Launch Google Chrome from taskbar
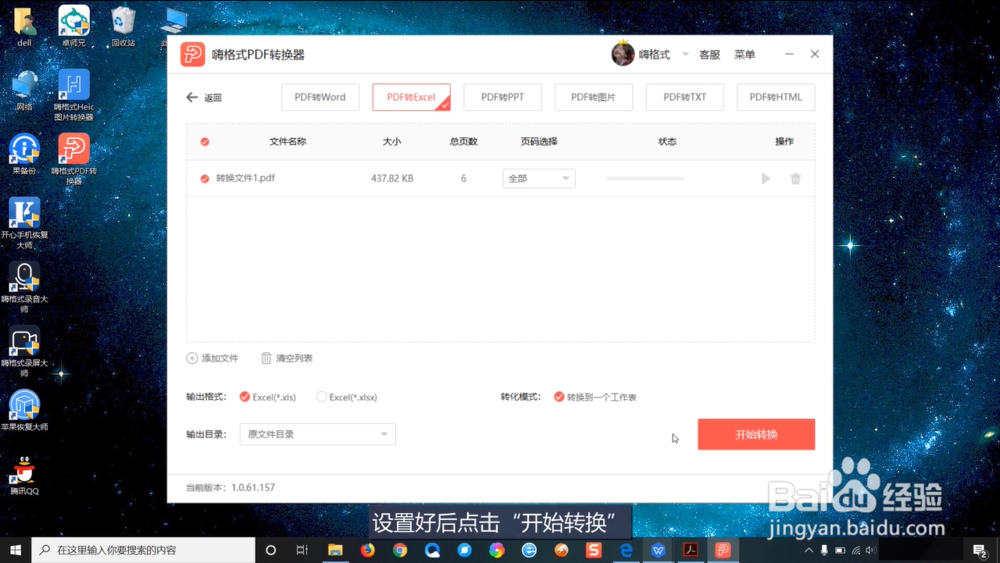Viewport: 1000px width, 563px height. click(400, 550)
